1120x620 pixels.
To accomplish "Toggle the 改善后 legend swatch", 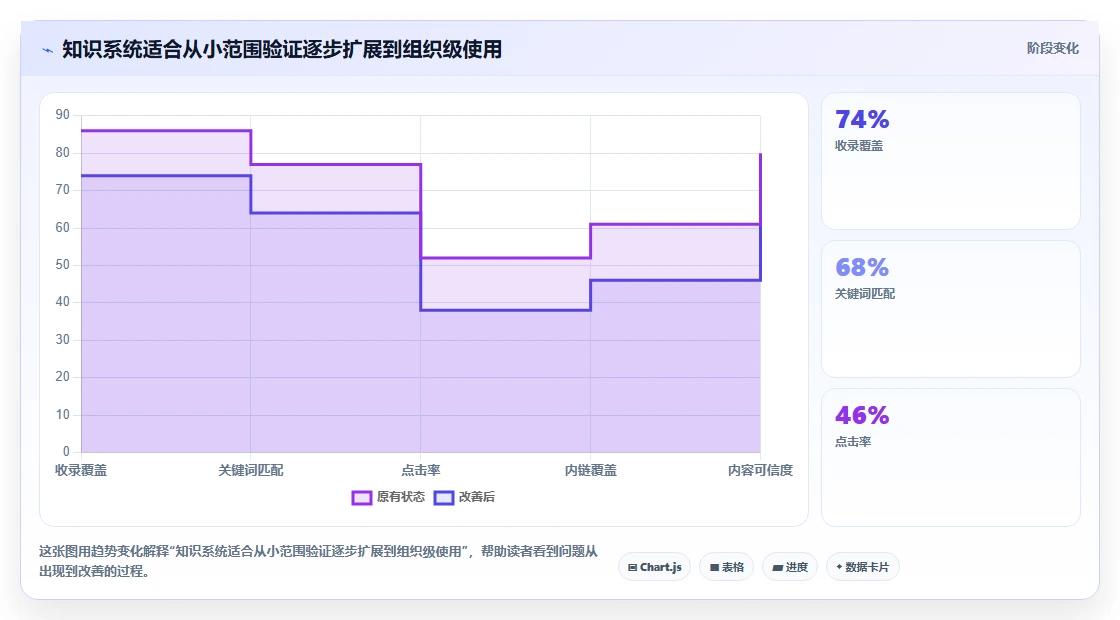I will (444, 497).
